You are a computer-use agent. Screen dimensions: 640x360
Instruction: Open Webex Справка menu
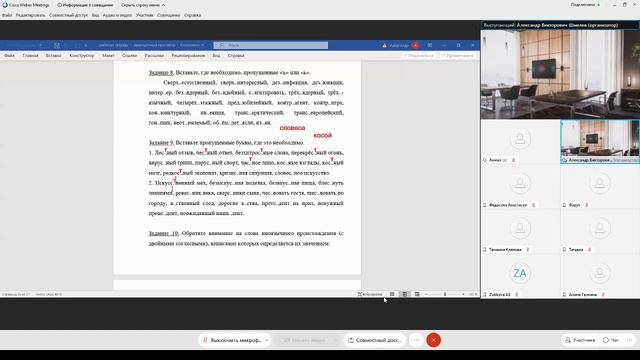[193, 15]
